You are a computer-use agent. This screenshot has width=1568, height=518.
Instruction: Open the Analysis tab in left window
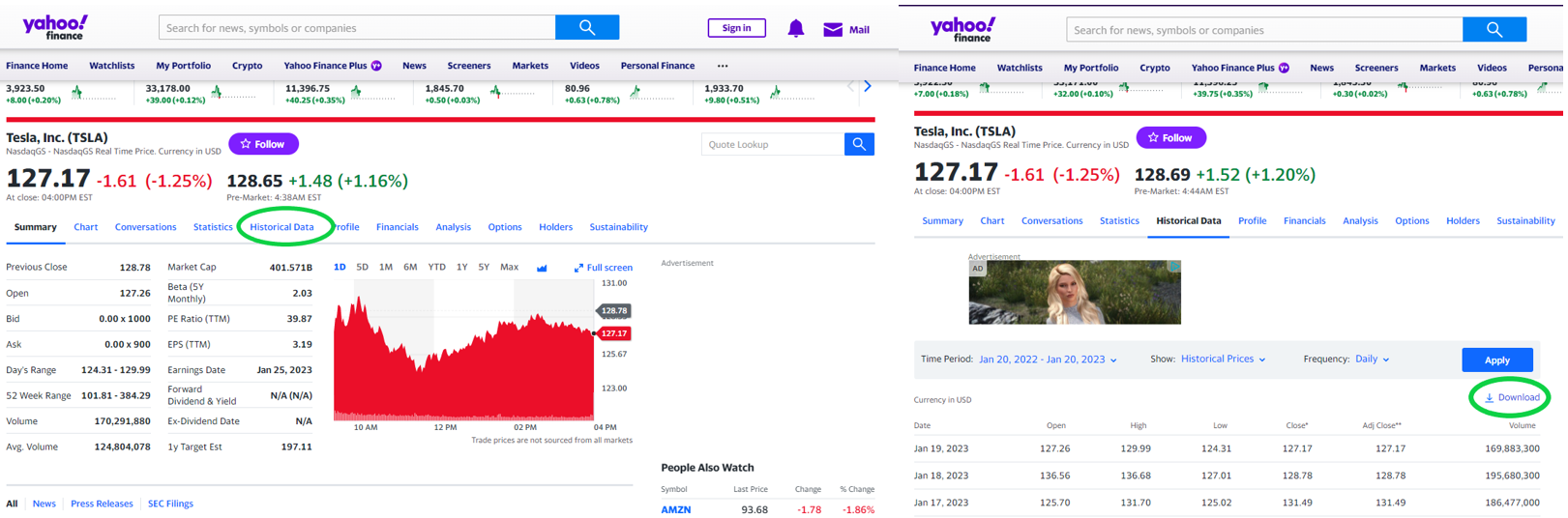pyautogui.click(x=453, y=227)
